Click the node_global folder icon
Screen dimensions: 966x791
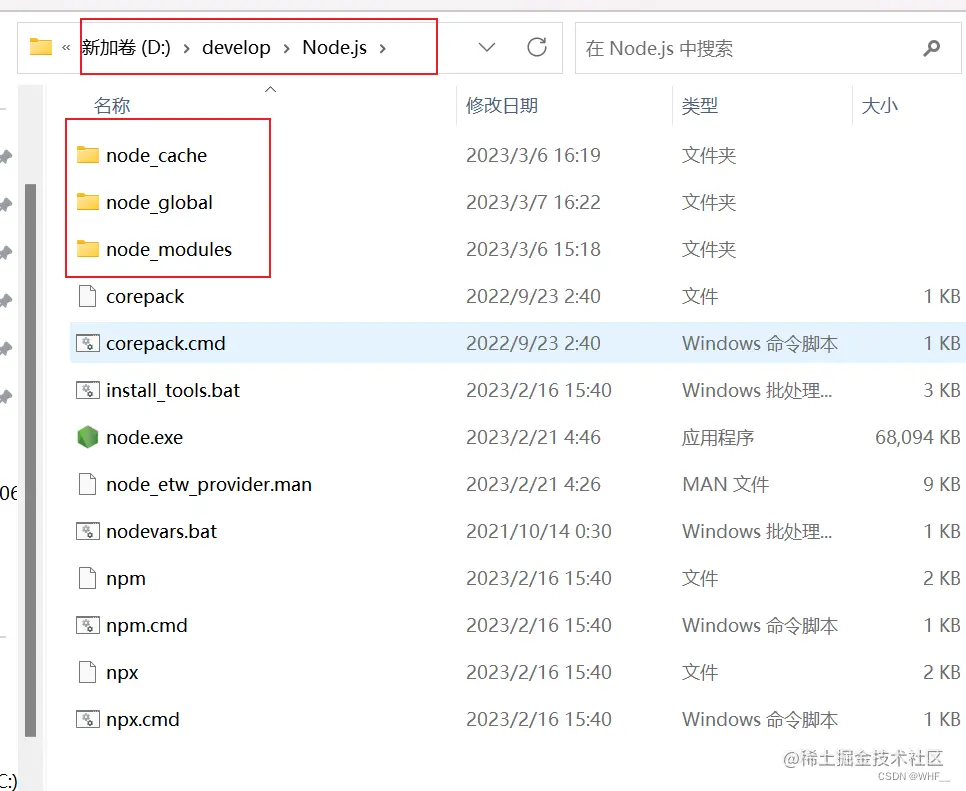pyautogui.click(x=87, y=202)
